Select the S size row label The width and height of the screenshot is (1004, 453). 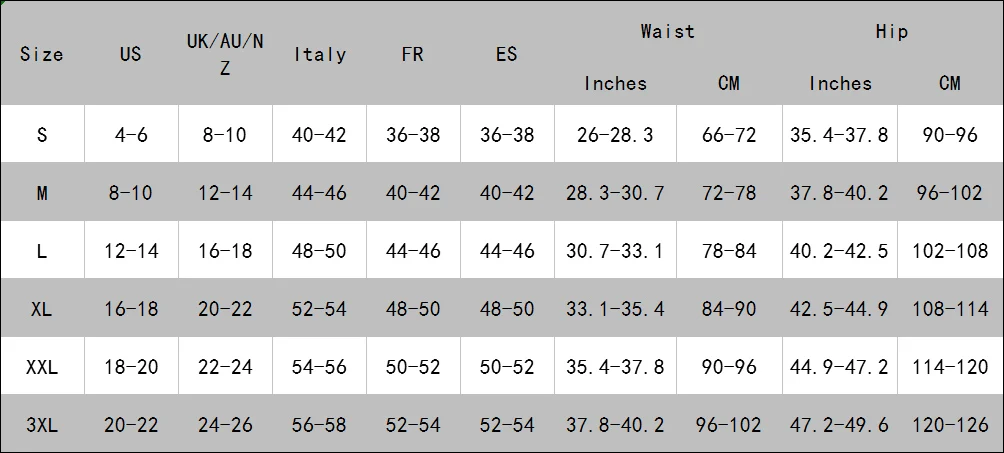(42, 135)
